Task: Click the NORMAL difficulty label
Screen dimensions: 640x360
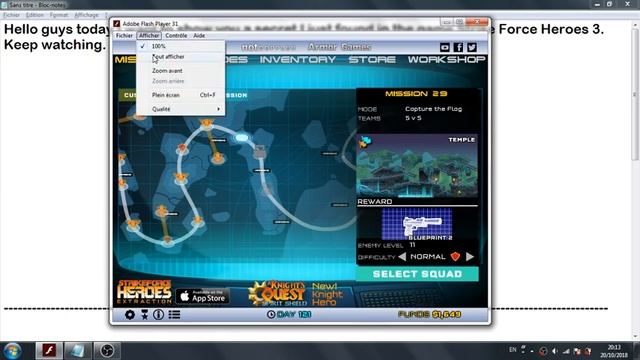Action: (428, 256)
